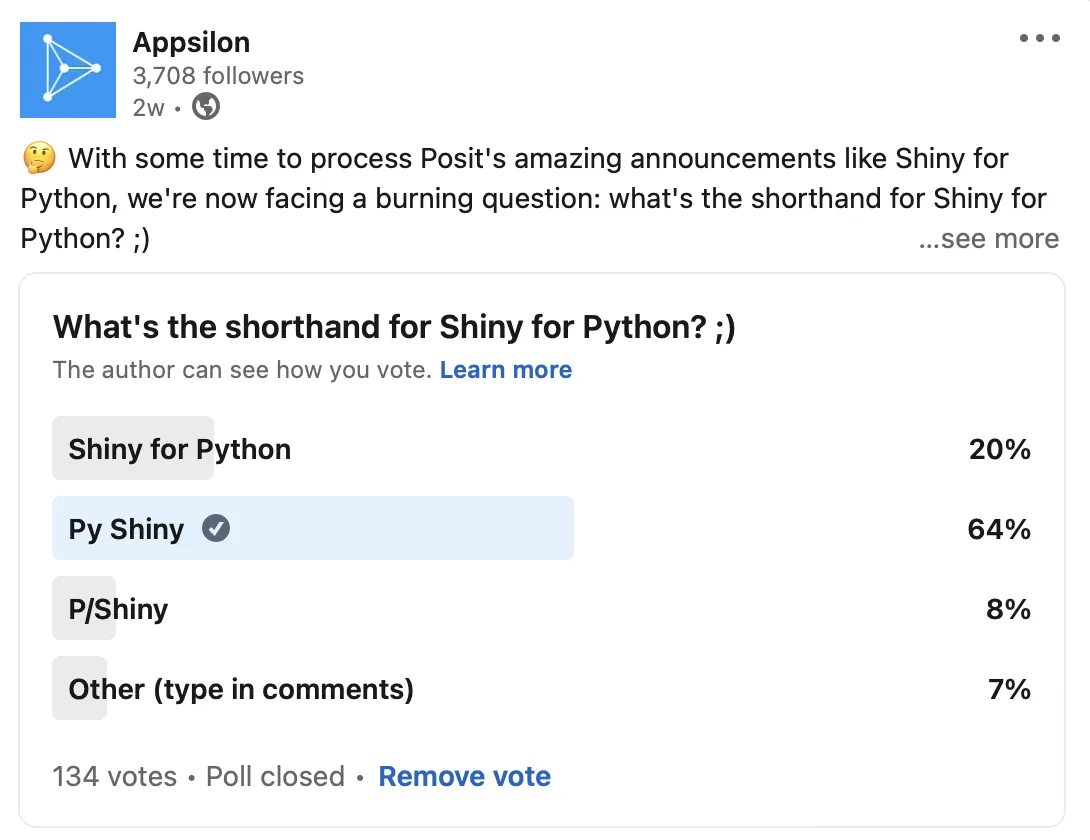This screenshot has height=840, width=1090.
Task: Select the "P/Shiny" poll option
Action: click(118, 609)
